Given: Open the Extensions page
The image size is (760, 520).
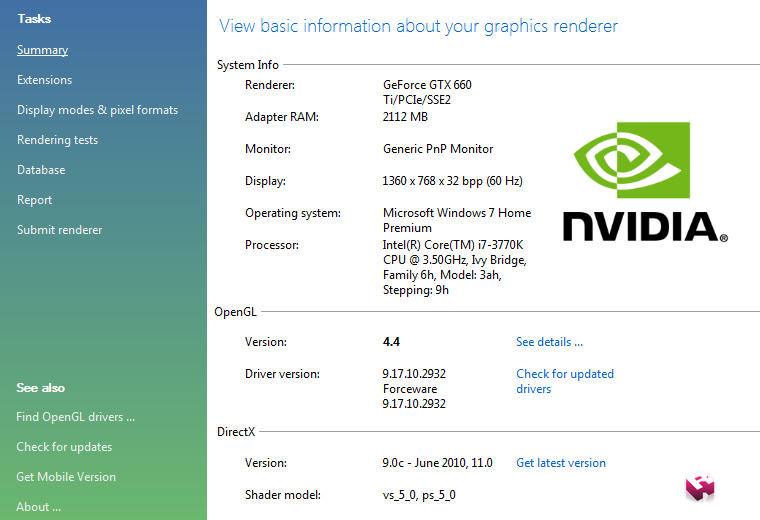Looking at the screenshot, I should (x=45, y=80).
